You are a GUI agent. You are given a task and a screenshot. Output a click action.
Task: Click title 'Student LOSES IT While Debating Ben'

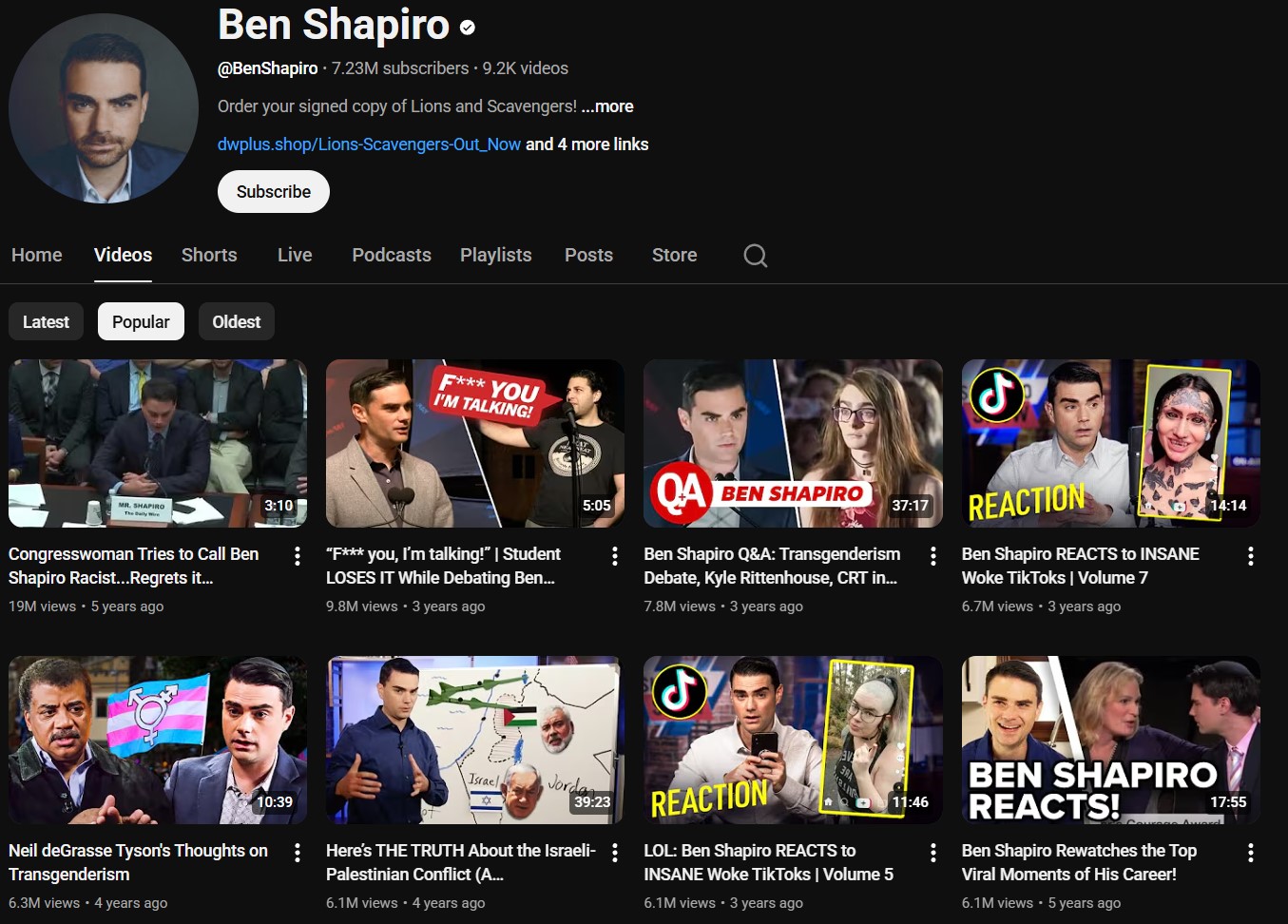(444, 566)
